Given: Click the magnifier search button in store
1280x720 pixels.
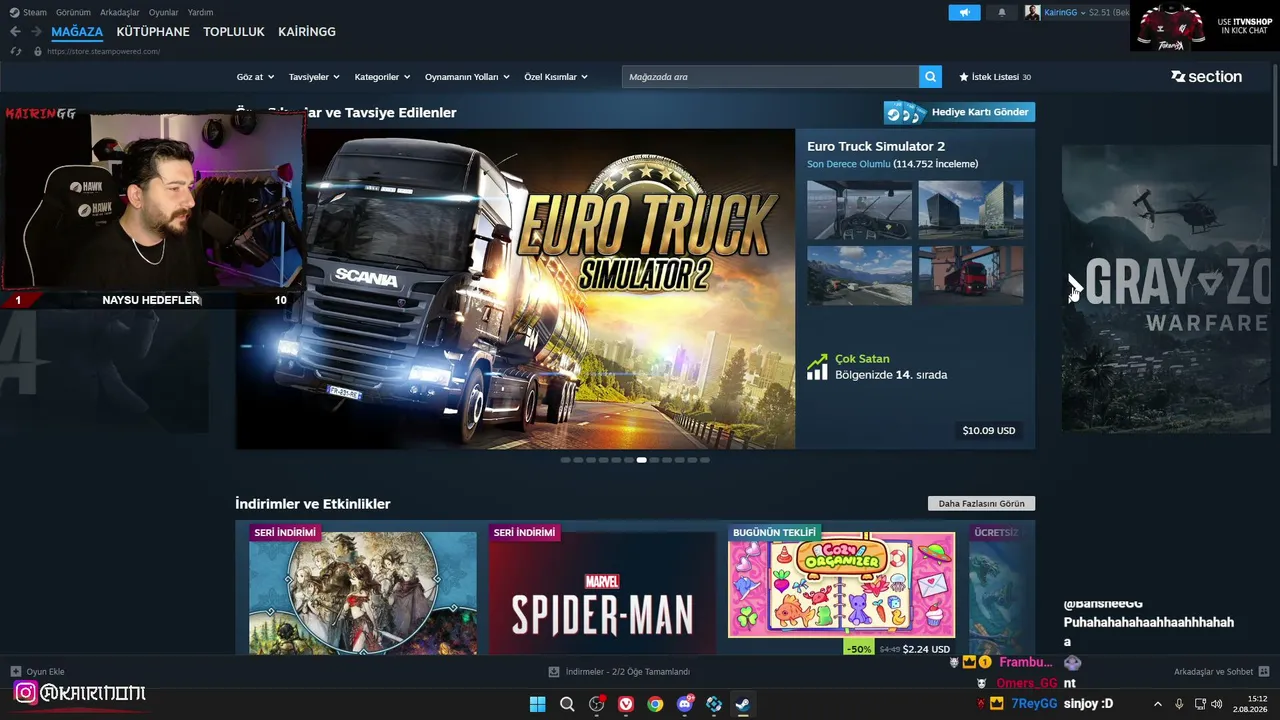Looking at the screenshot, I should 931,77.
